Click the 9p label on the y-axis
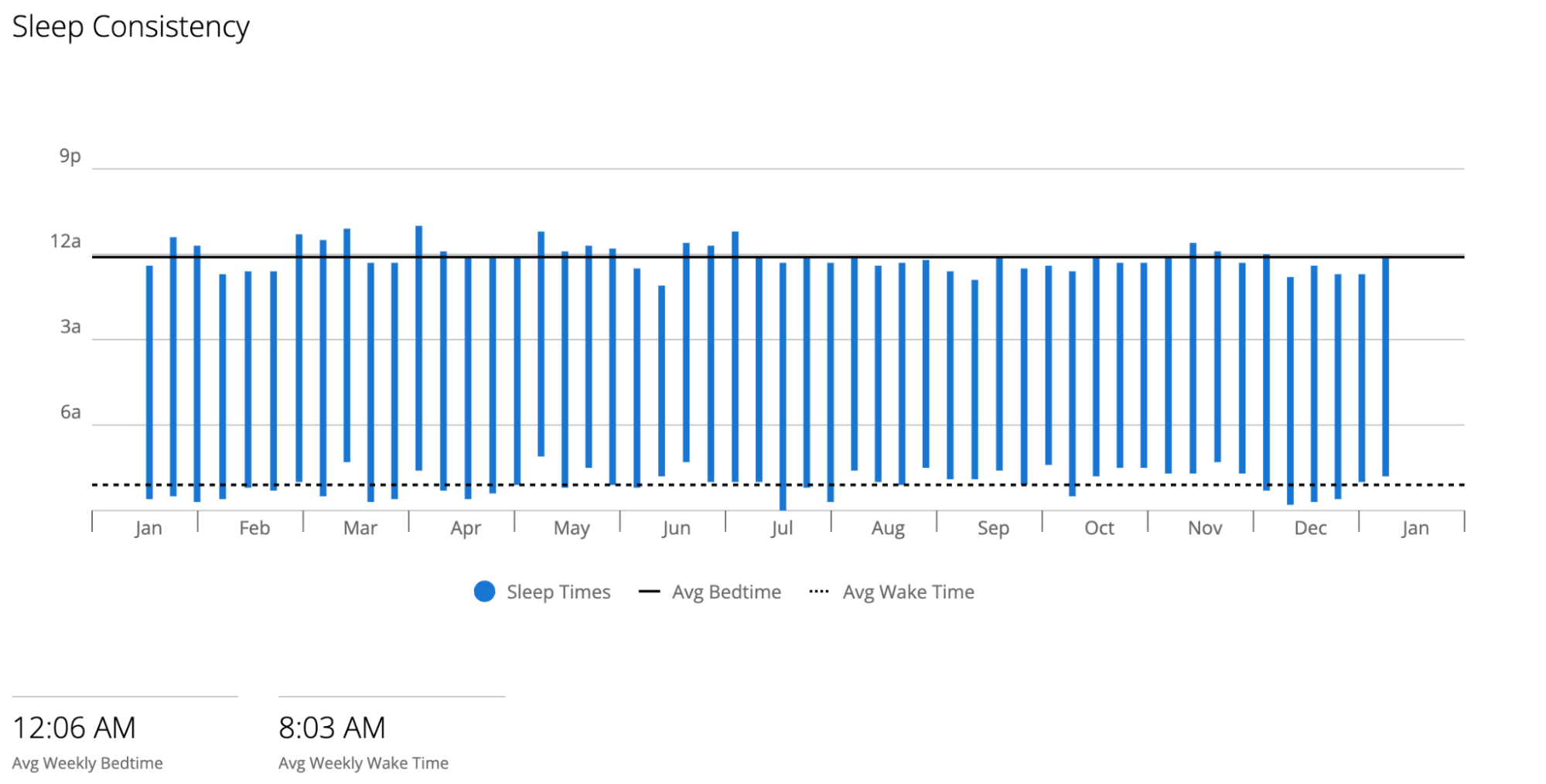Viewport: 1546px width, 784px height. (x=70, y=156)
